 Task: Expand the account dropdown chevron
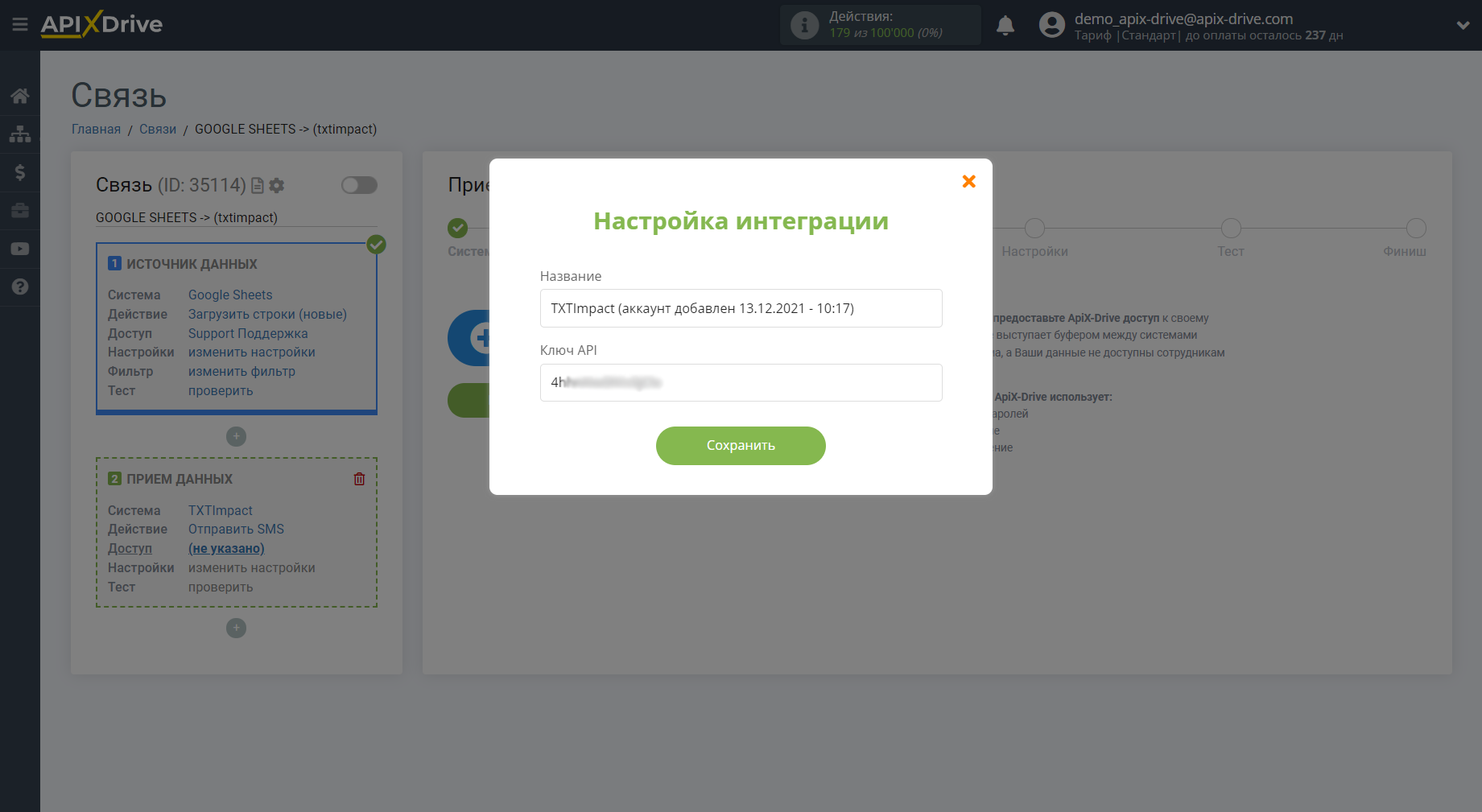coord(1463,25)
